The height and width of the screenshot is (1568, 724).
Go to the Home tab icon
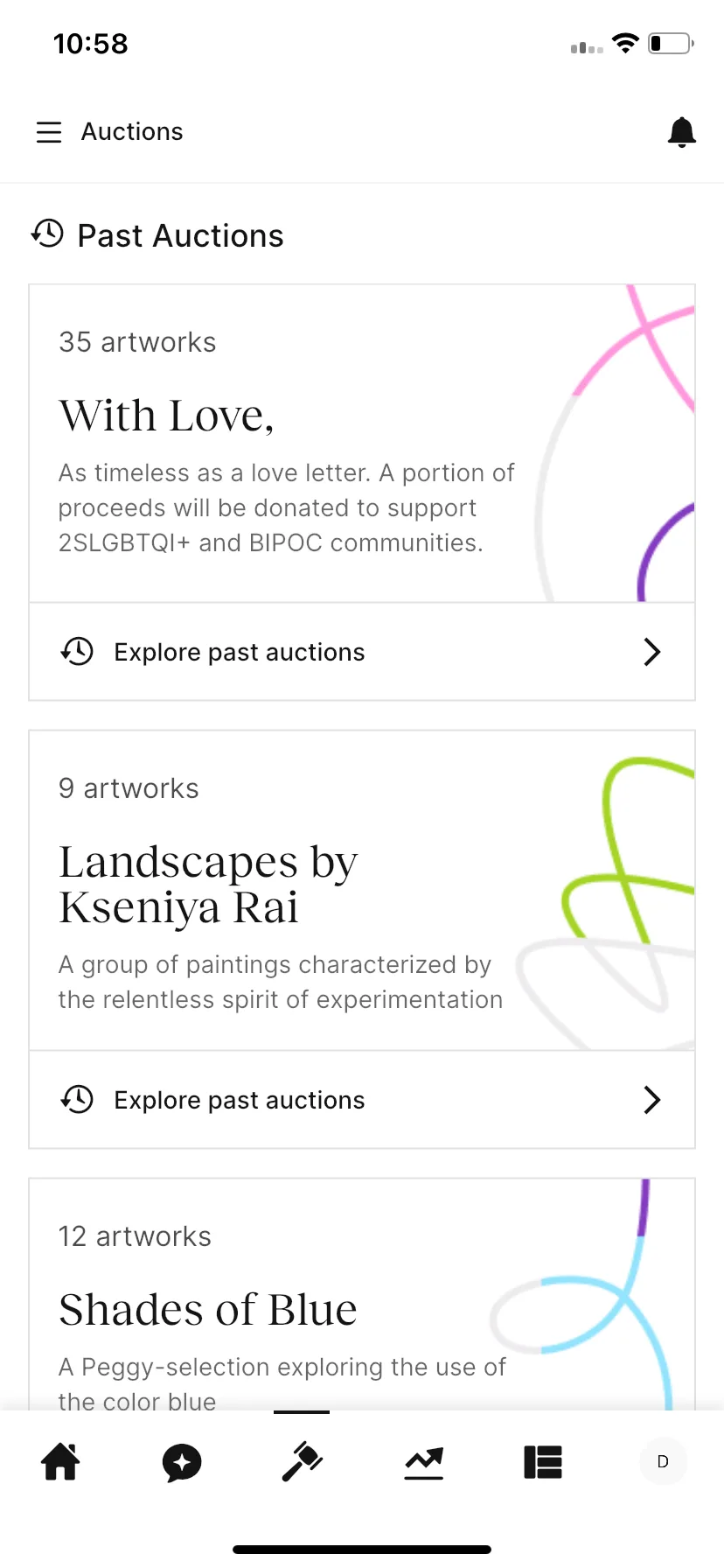click(x=61, y=1461)
